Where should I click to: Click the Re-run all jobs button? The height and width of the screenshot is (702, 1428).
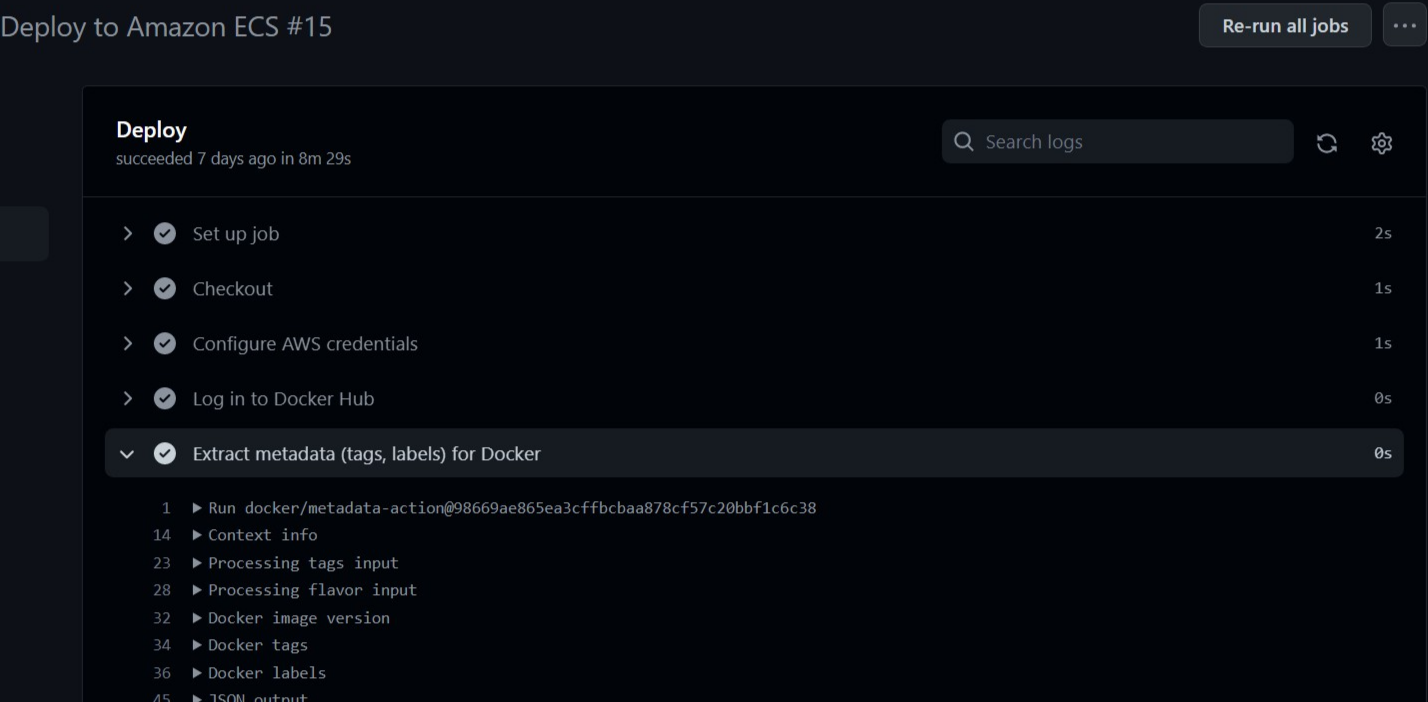coord(1285,26)
